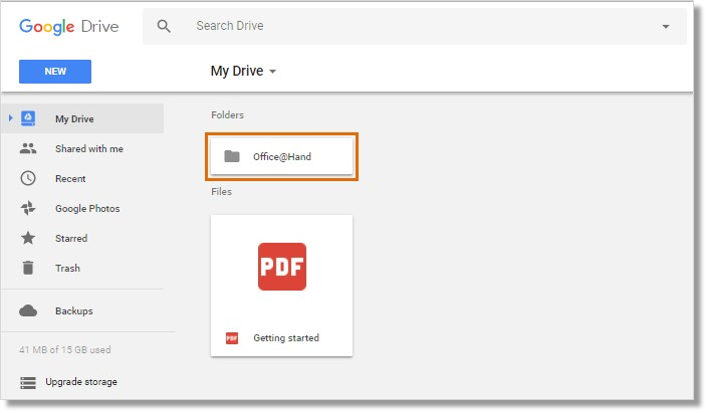Viewport: 708px width, 413px height.
Task: Click the Upgrade storage link
Action: [81, 382]
